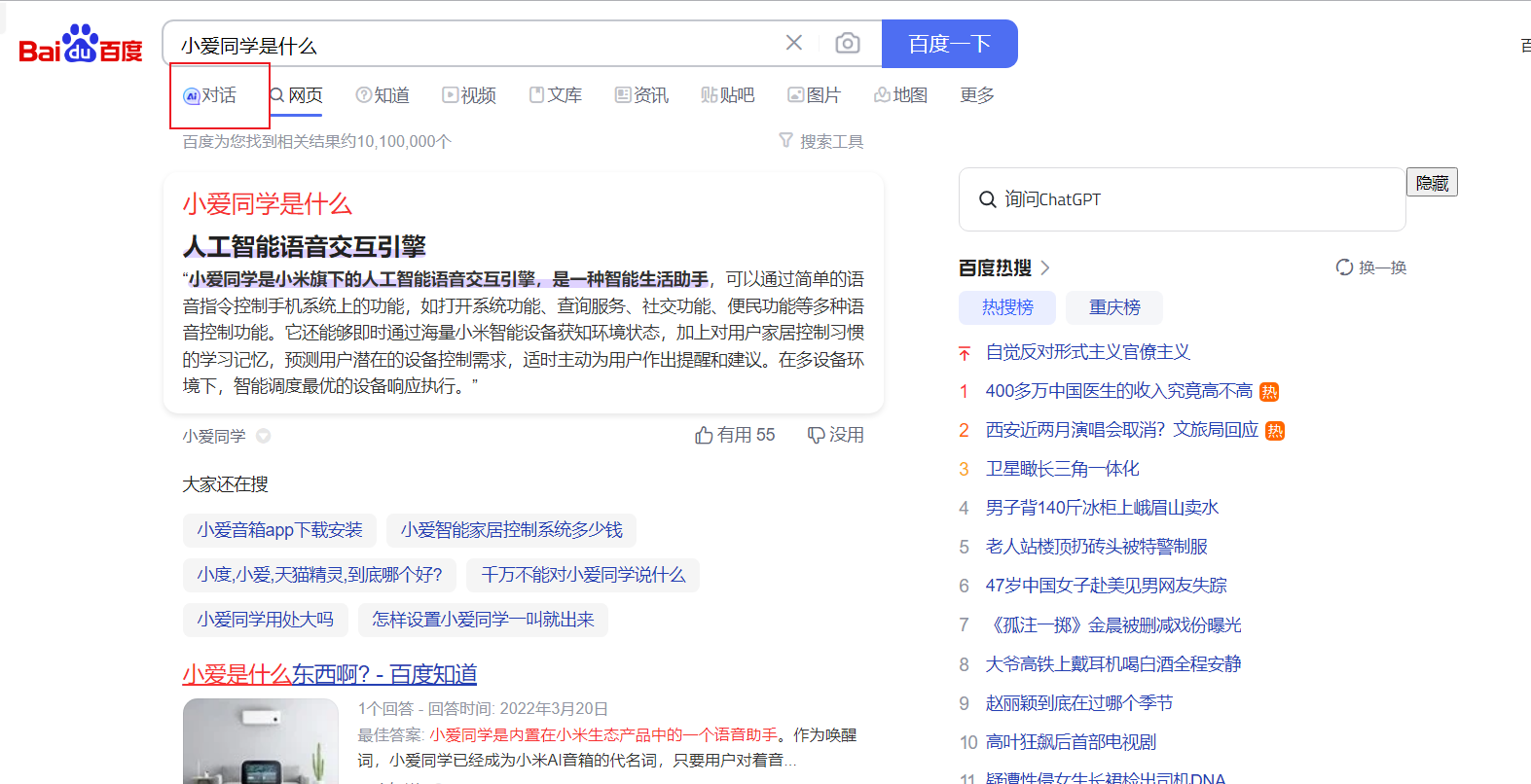This screenshot has height=784, width=1531.
Task: Open 小爱是什么东西啊 百度知道 result
Action: click(329, 674)
